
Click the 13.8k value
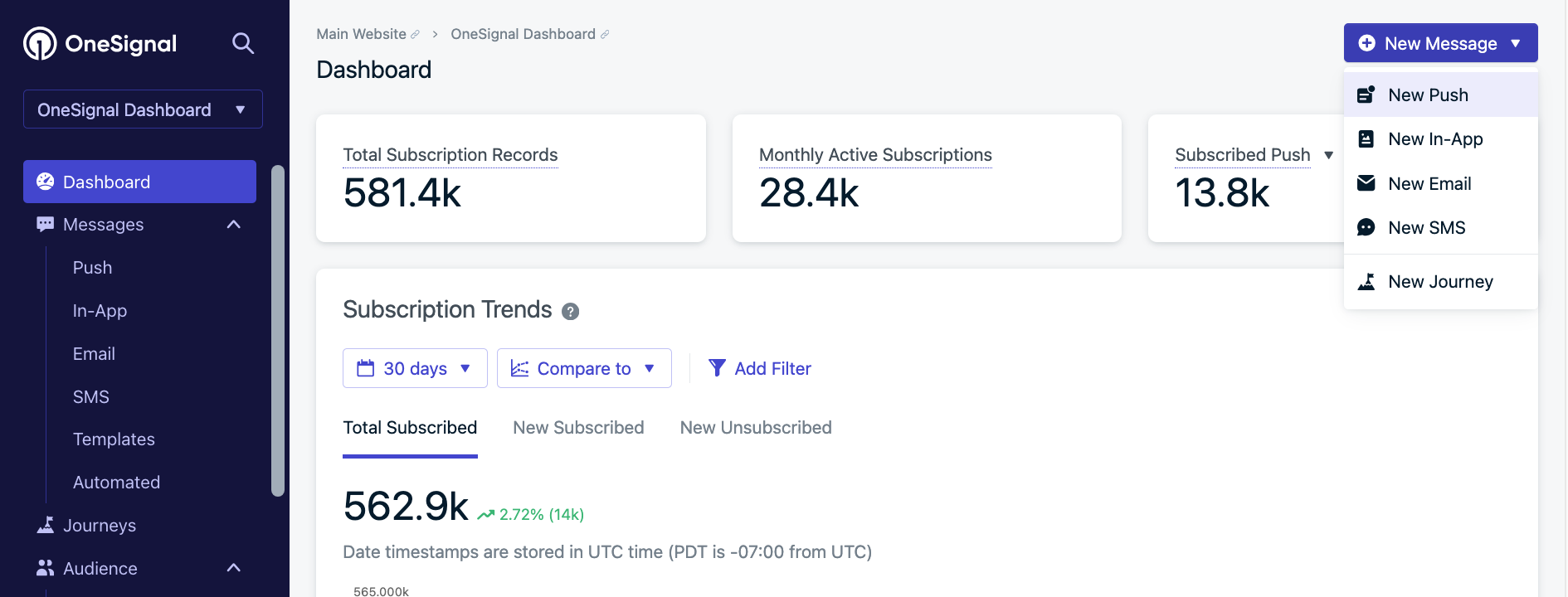[1222, 193]
